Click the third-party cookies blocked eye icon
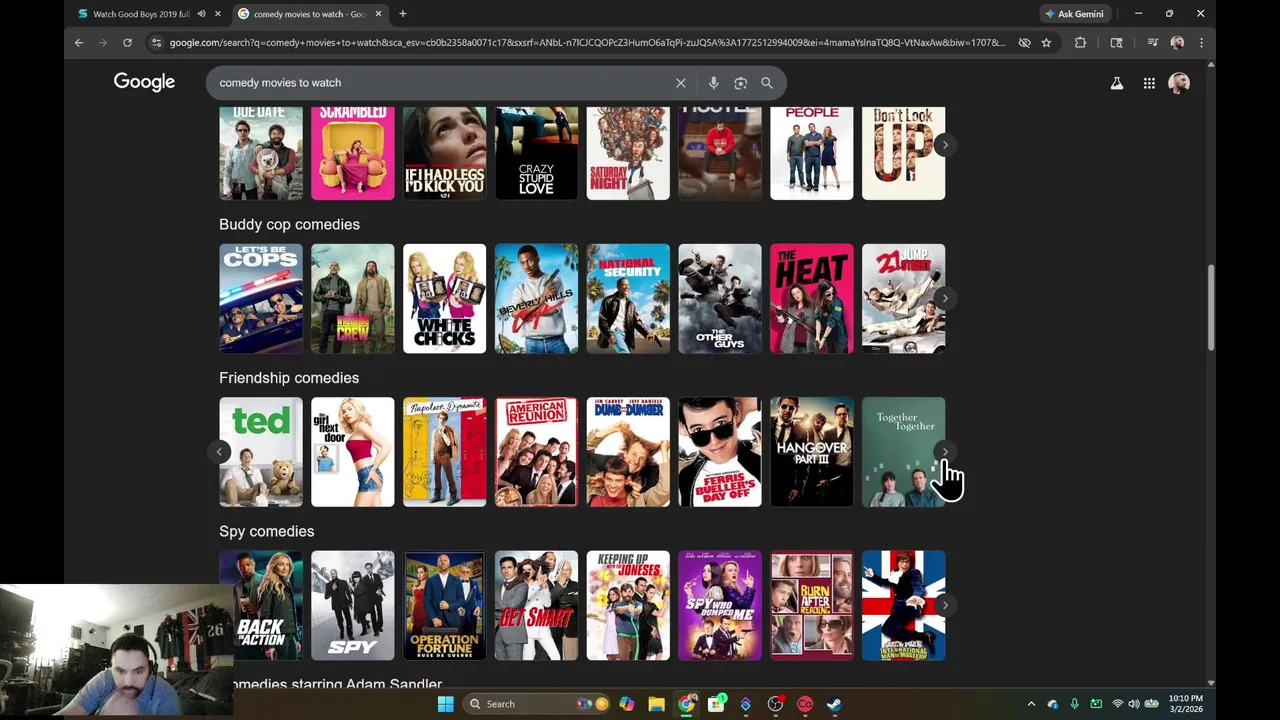This screenshot has height=720, width=1280. pyautogui.click(x=1024, y=43)
